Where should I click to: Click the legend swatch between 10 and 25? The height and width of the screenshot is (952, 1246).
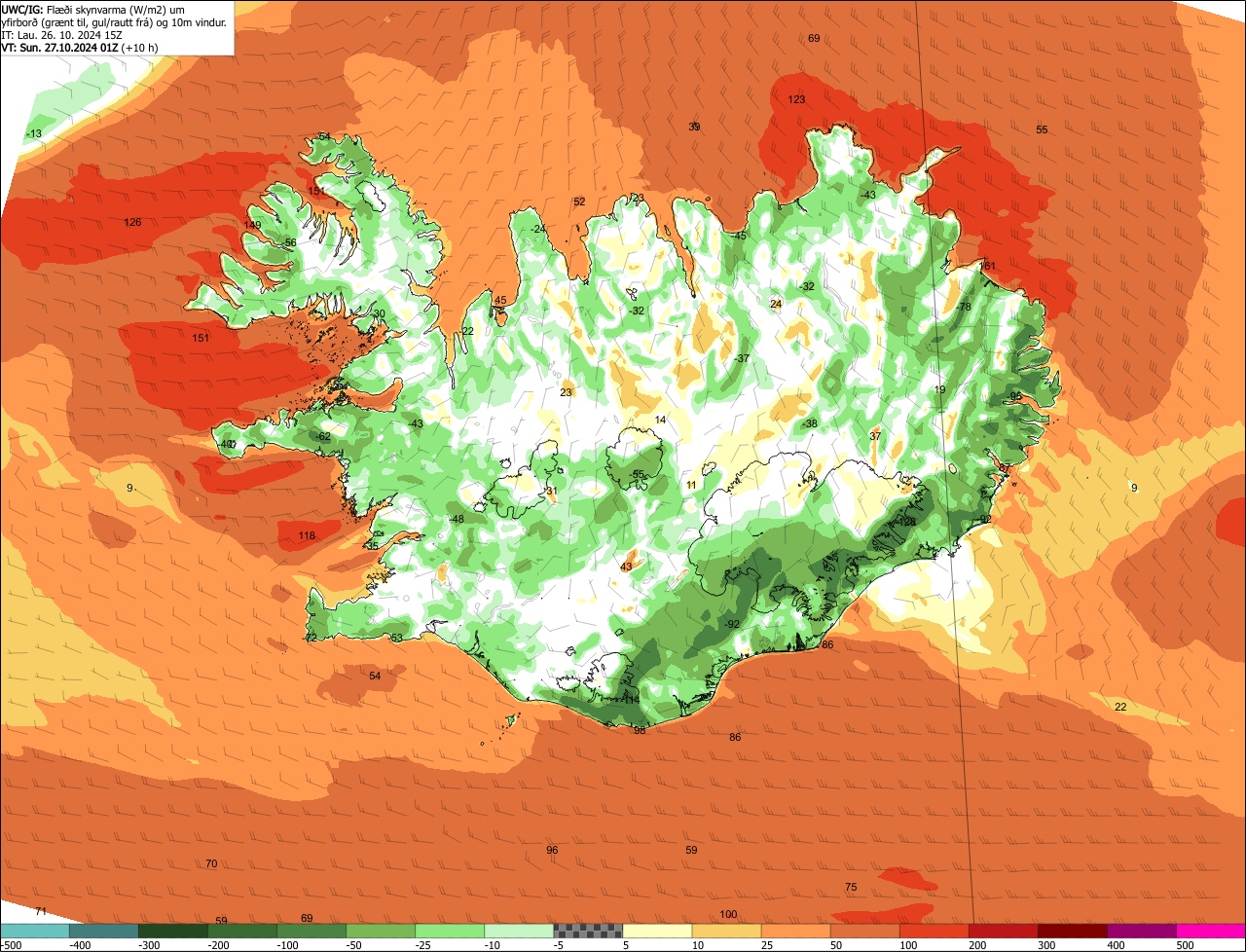coord(726,931)
